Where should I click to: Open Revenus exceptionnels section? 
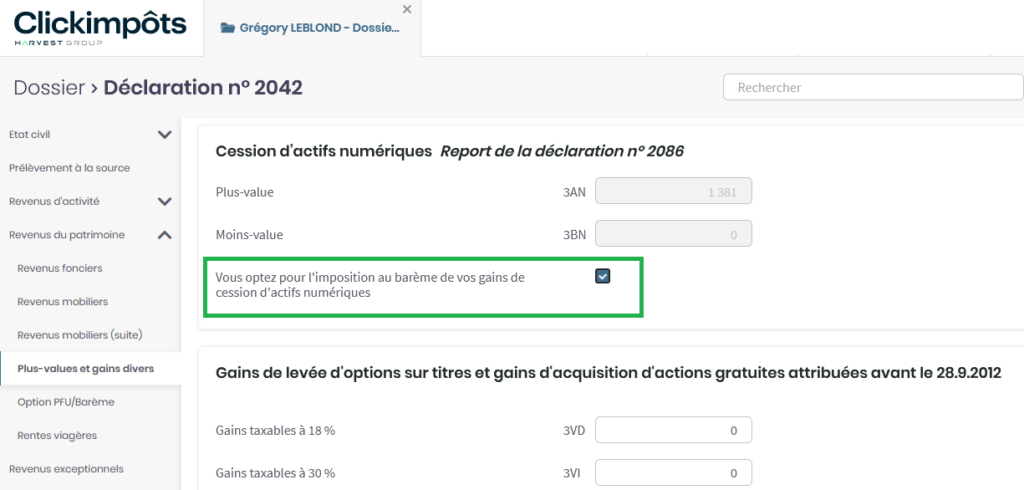[x=66, y=468]
